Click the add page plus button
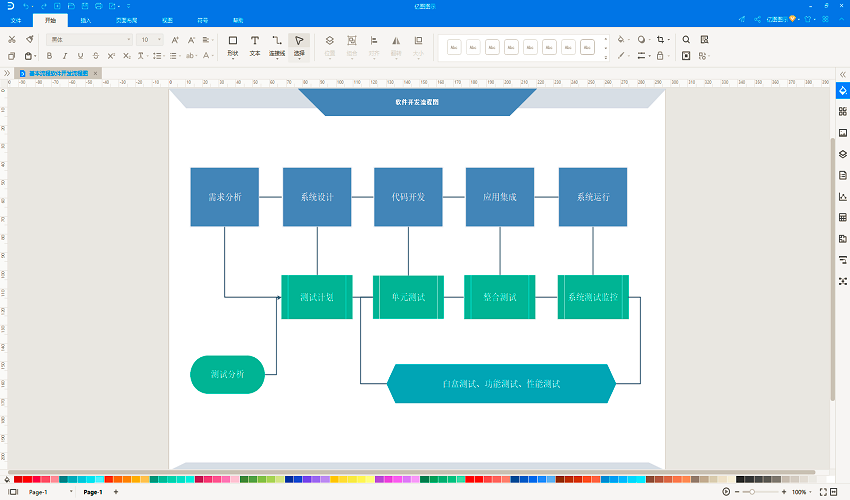This screenshot has height=500, width=850. pyautogui.click(x=116, y=492)
